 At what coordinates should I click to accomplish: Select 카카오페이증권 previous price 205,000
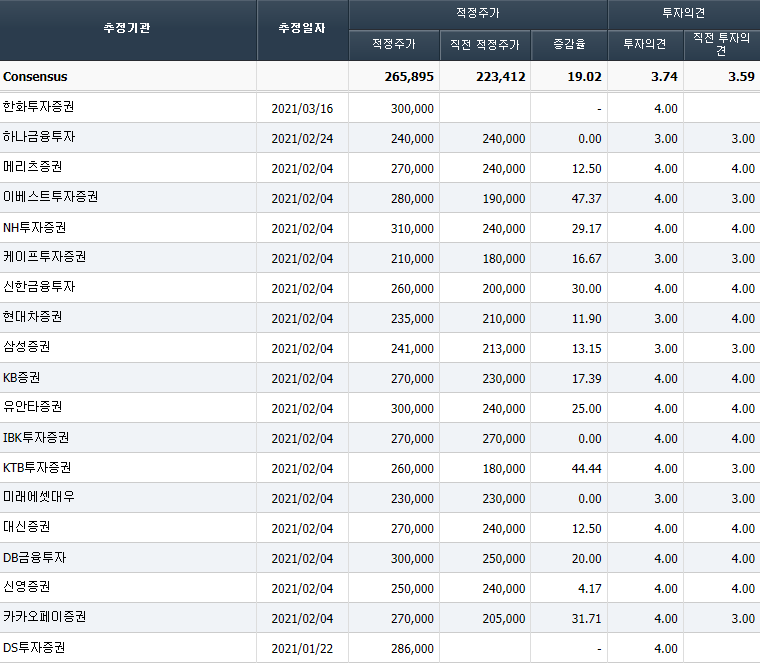coord(504,619)
